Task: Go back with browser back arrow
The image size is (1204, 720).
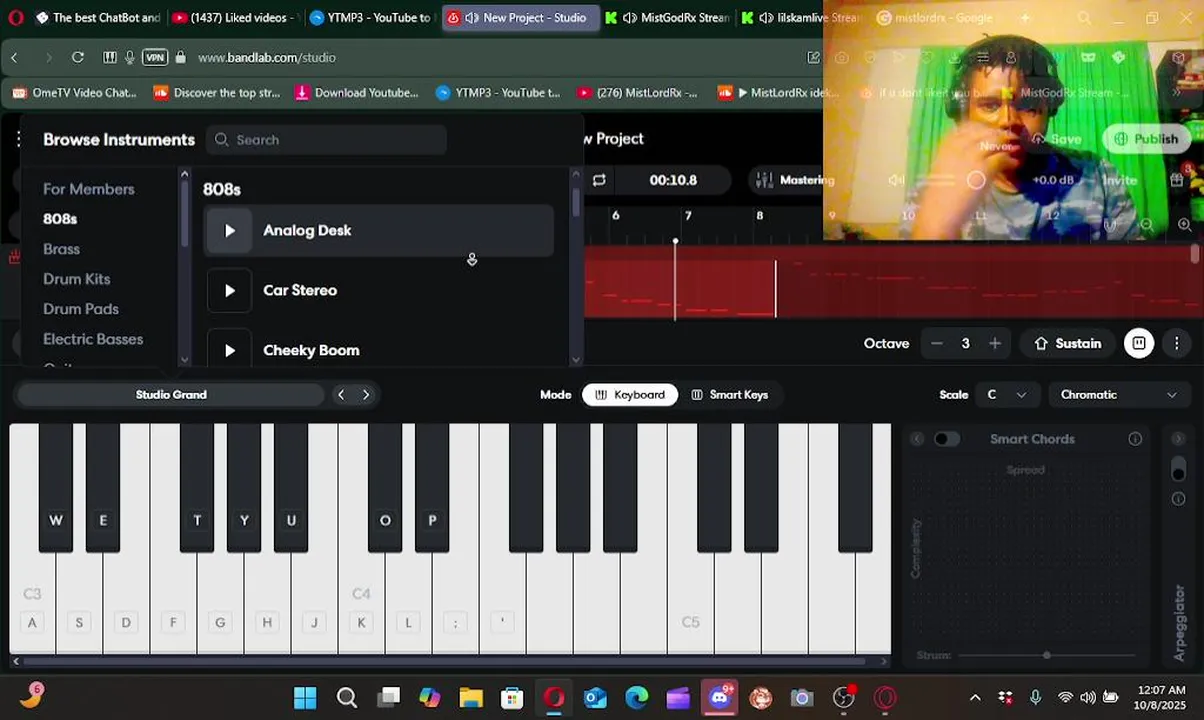Action: (x=15, y=58)
